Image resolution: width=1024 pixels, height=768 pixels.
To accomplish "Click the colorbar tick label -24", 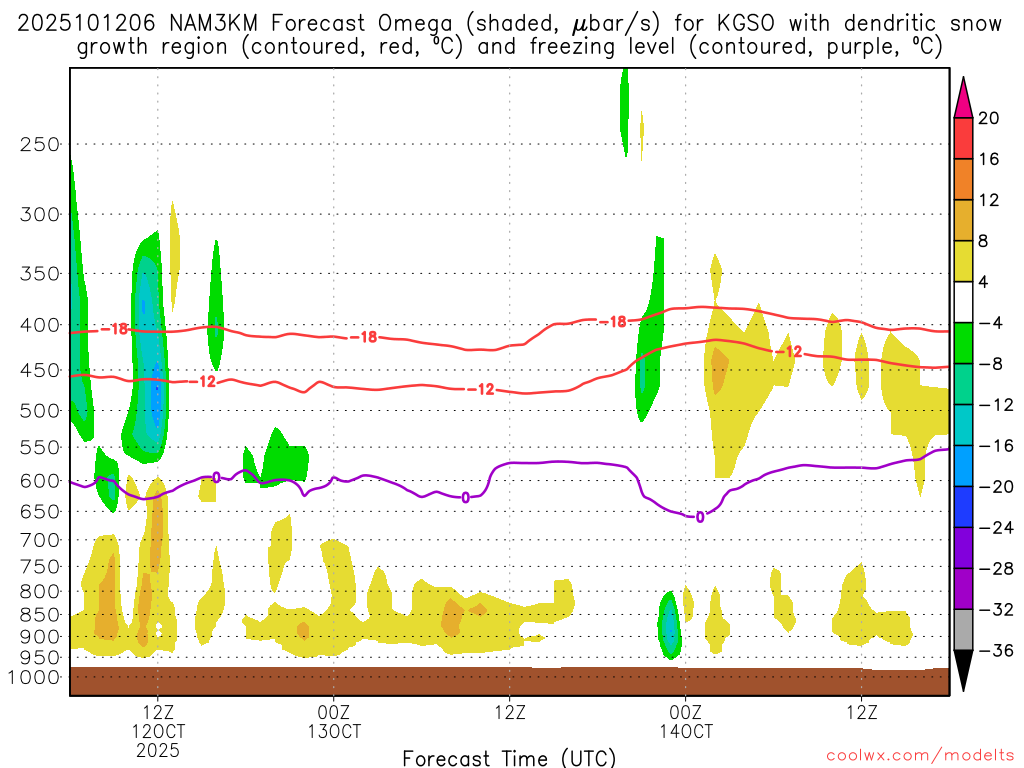I will point(996,528).
